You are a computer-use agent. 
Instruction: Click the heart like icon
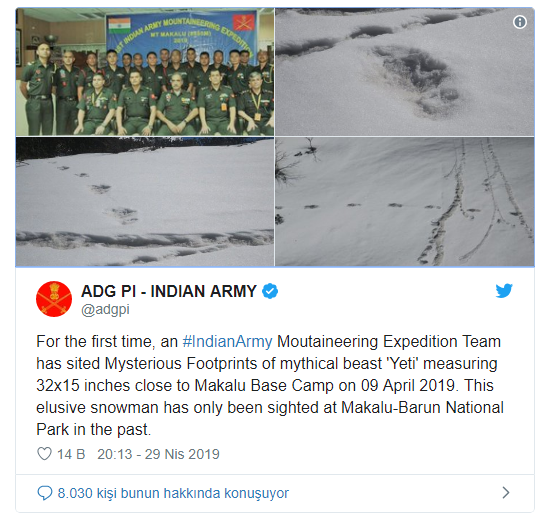[44, 454]
